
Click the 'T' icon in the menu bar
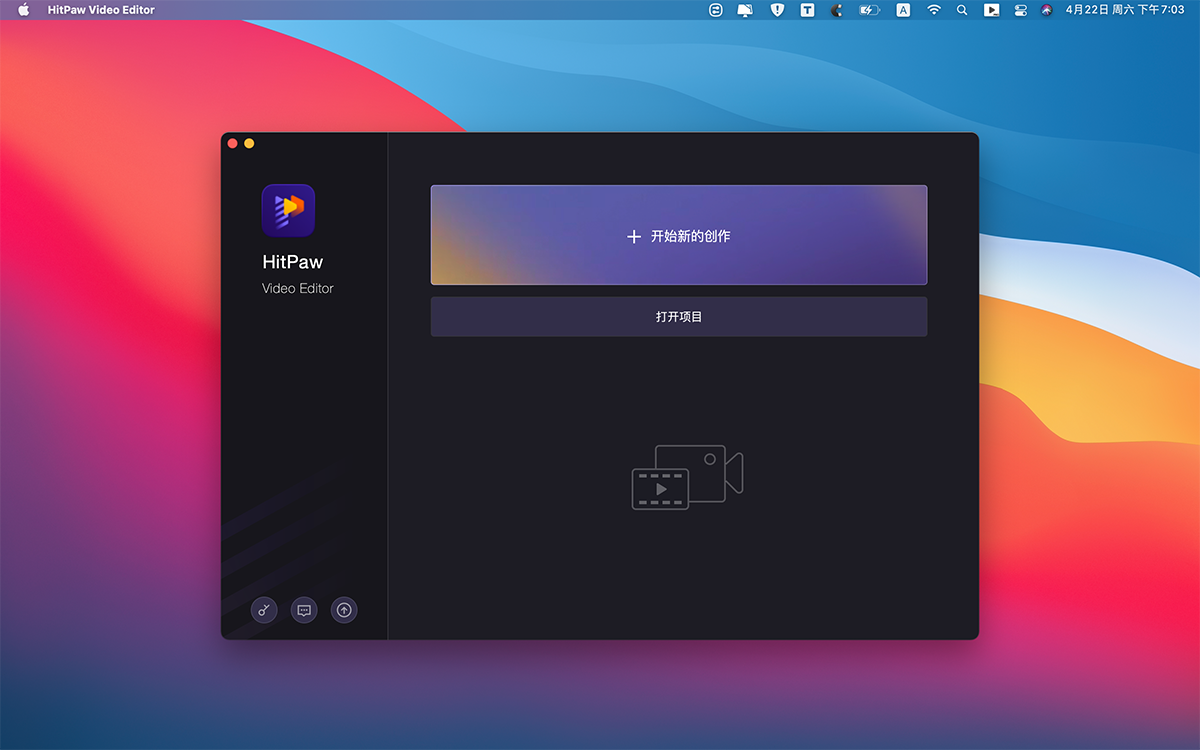point(807,10)
